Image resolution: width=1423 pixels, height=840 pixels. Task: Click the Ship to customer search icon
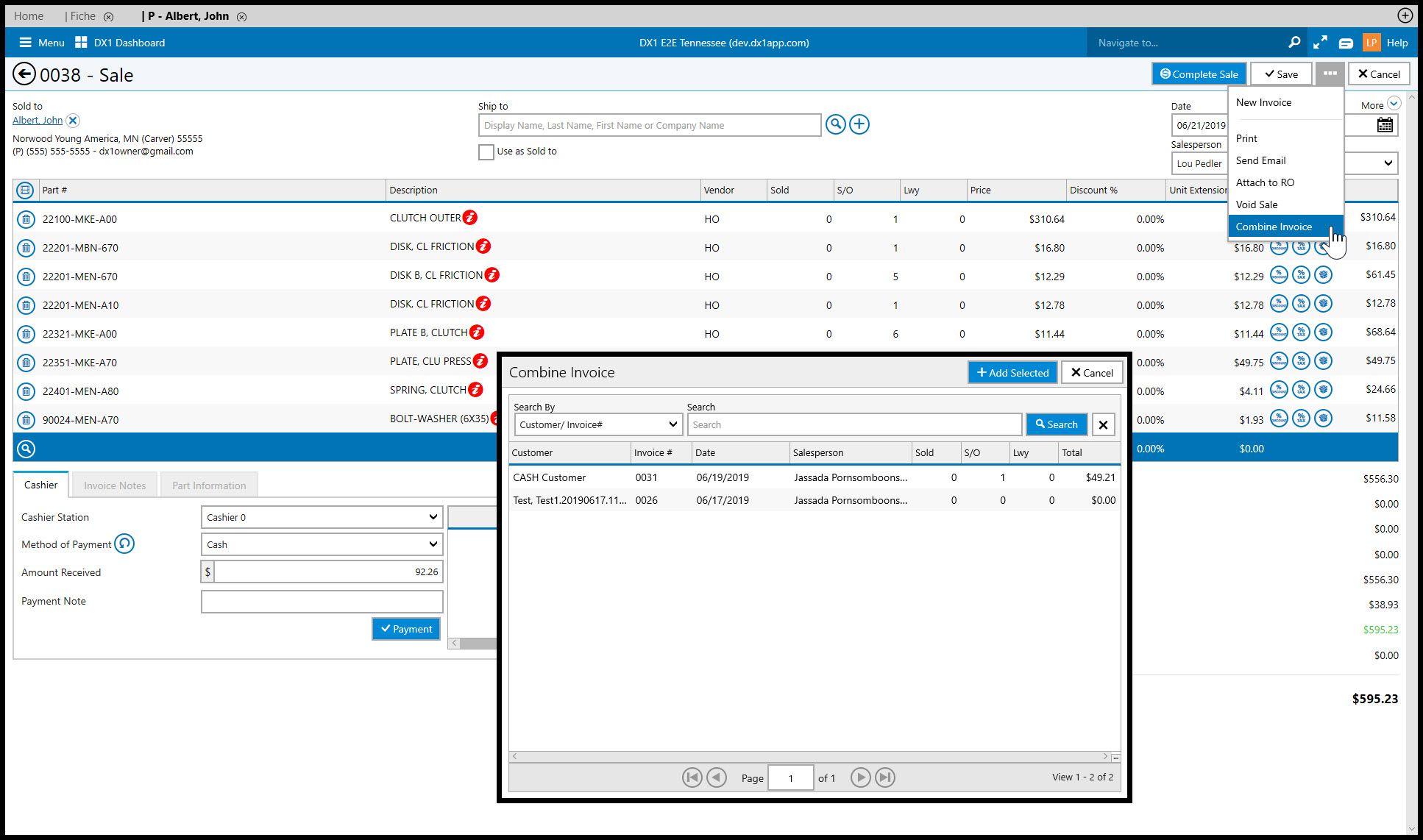(x=835, y=124)
